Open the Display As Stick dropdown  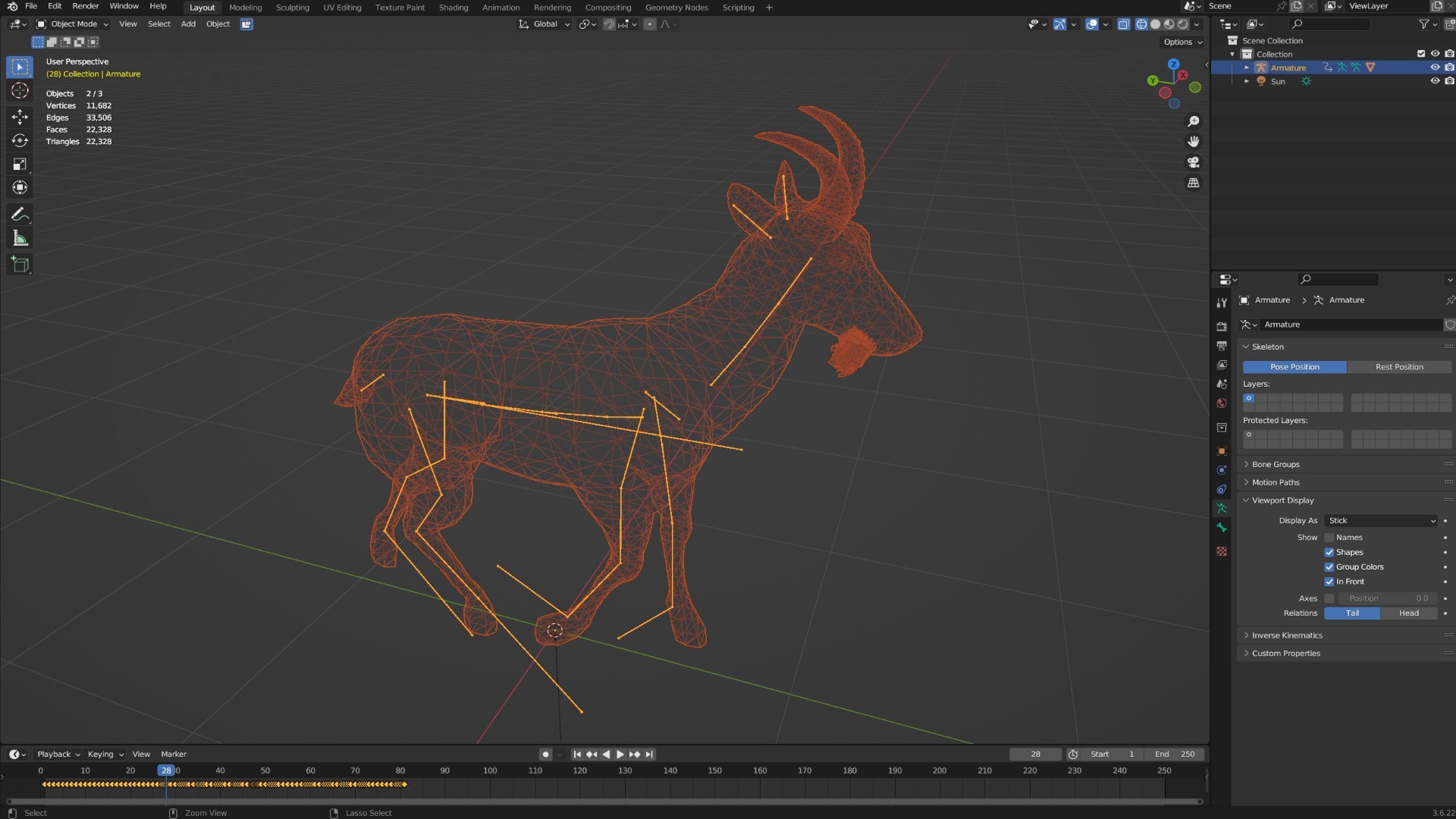click(x=1381, y=521)
